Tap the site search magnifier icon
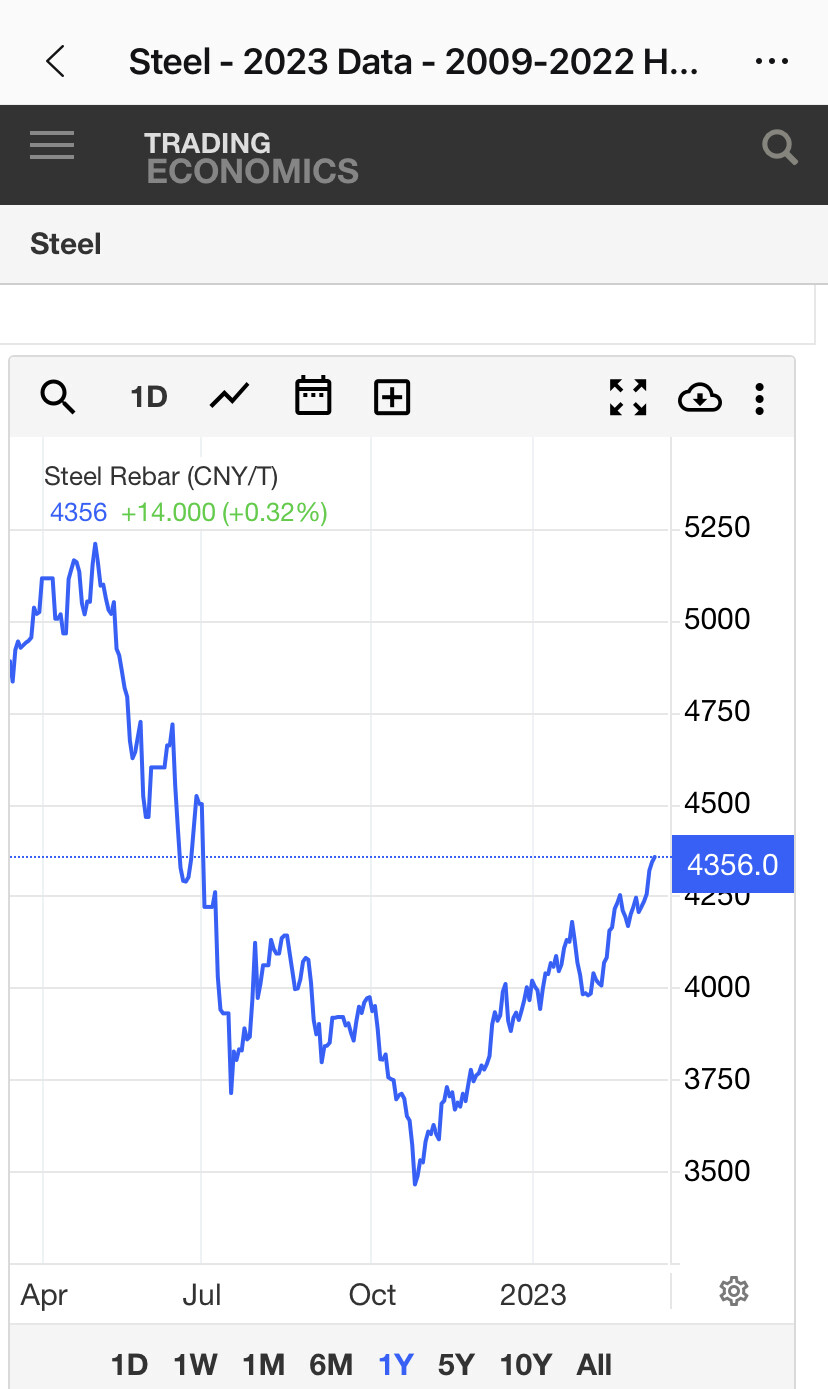The image size is (828, 1389). (779, 148)
